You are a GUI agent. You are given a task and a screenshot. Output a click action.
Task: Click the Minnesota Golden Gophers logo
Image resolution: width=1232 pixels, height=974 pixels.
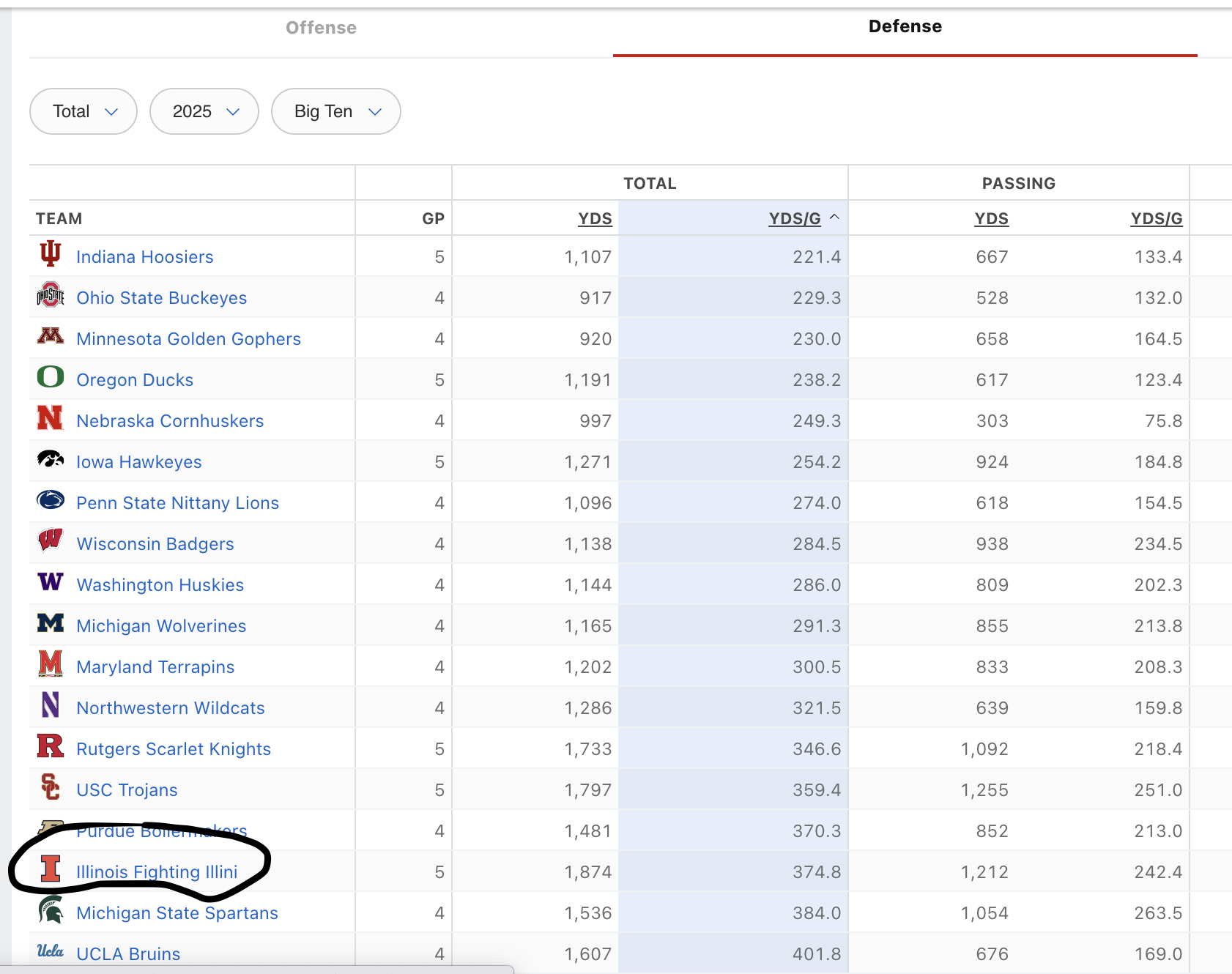tap(50, 335)
